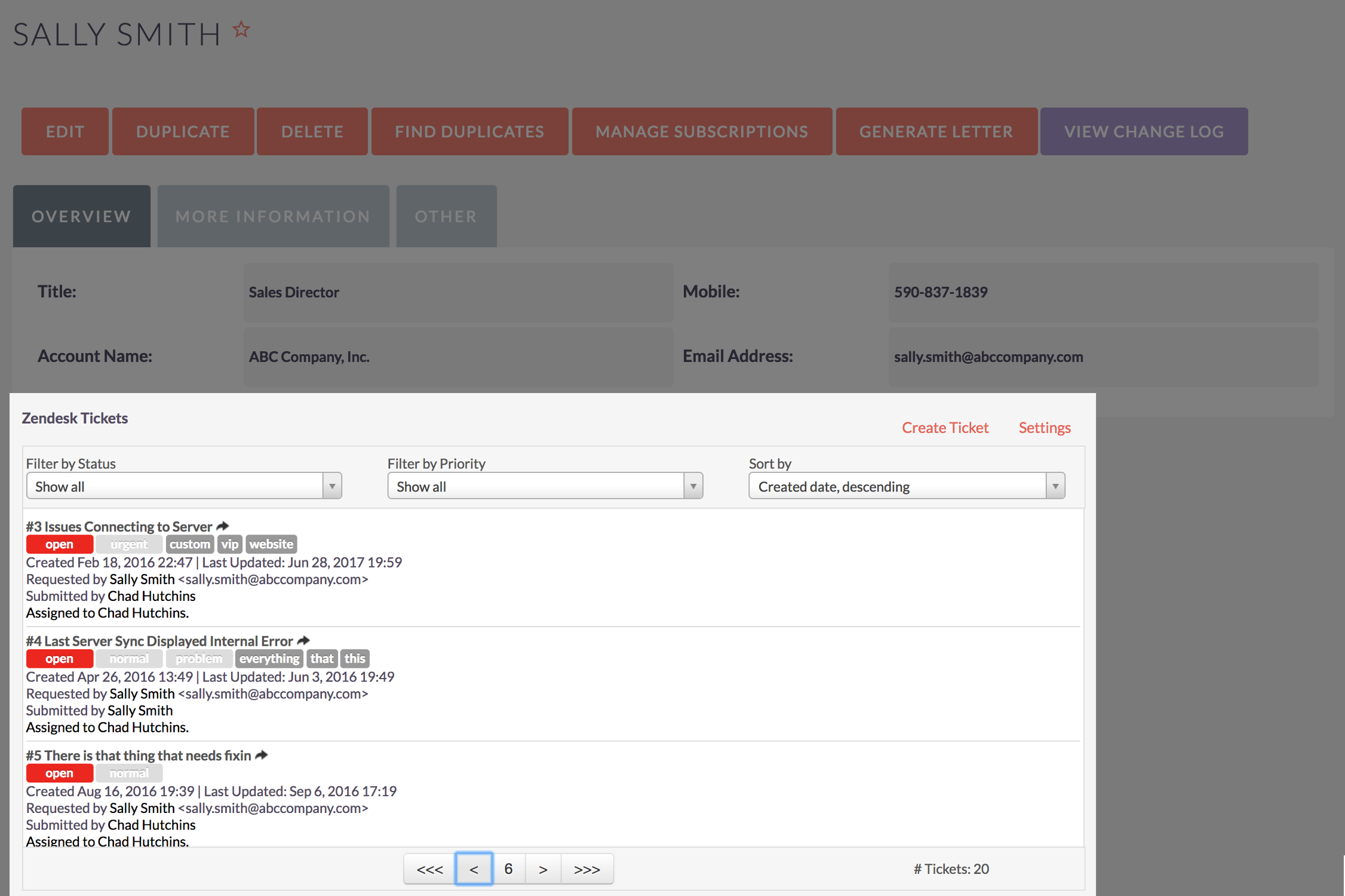Viewport: 1345px width, 896px height.
Task: Toggle the Find Duplicates function
Action: (468, 131)
